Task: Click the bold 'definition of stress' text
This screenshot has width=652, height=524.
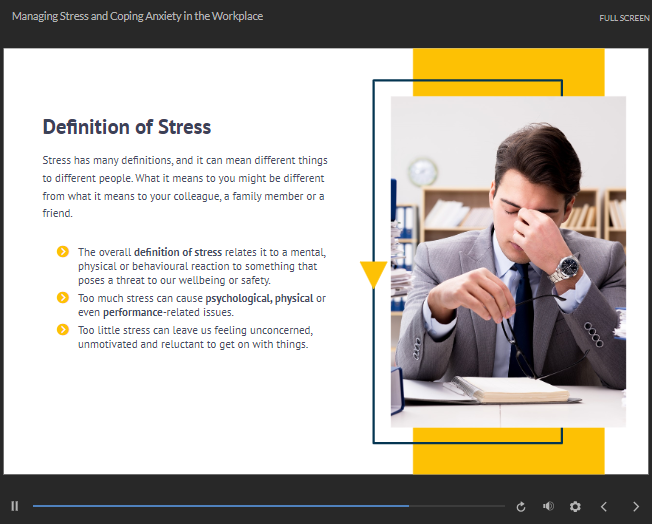Action: 178,252
